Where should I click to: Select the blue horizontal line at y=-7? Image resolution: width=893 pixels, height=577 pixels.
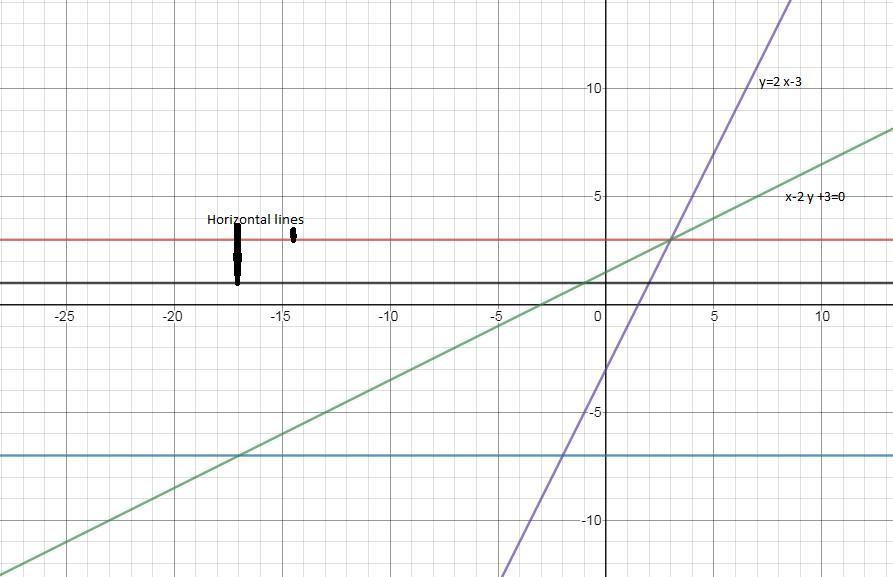(x=400, y=456)
